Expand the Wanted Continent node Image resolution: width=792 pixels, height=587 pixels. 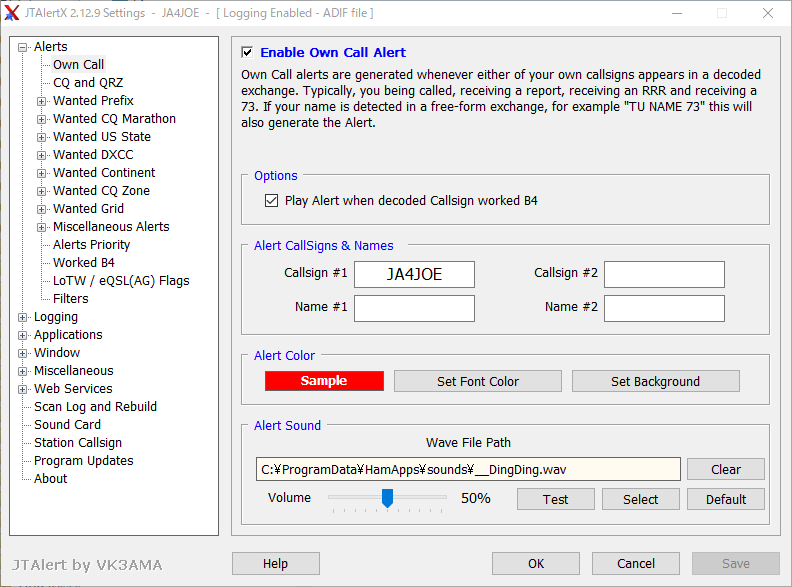[41, 173]
